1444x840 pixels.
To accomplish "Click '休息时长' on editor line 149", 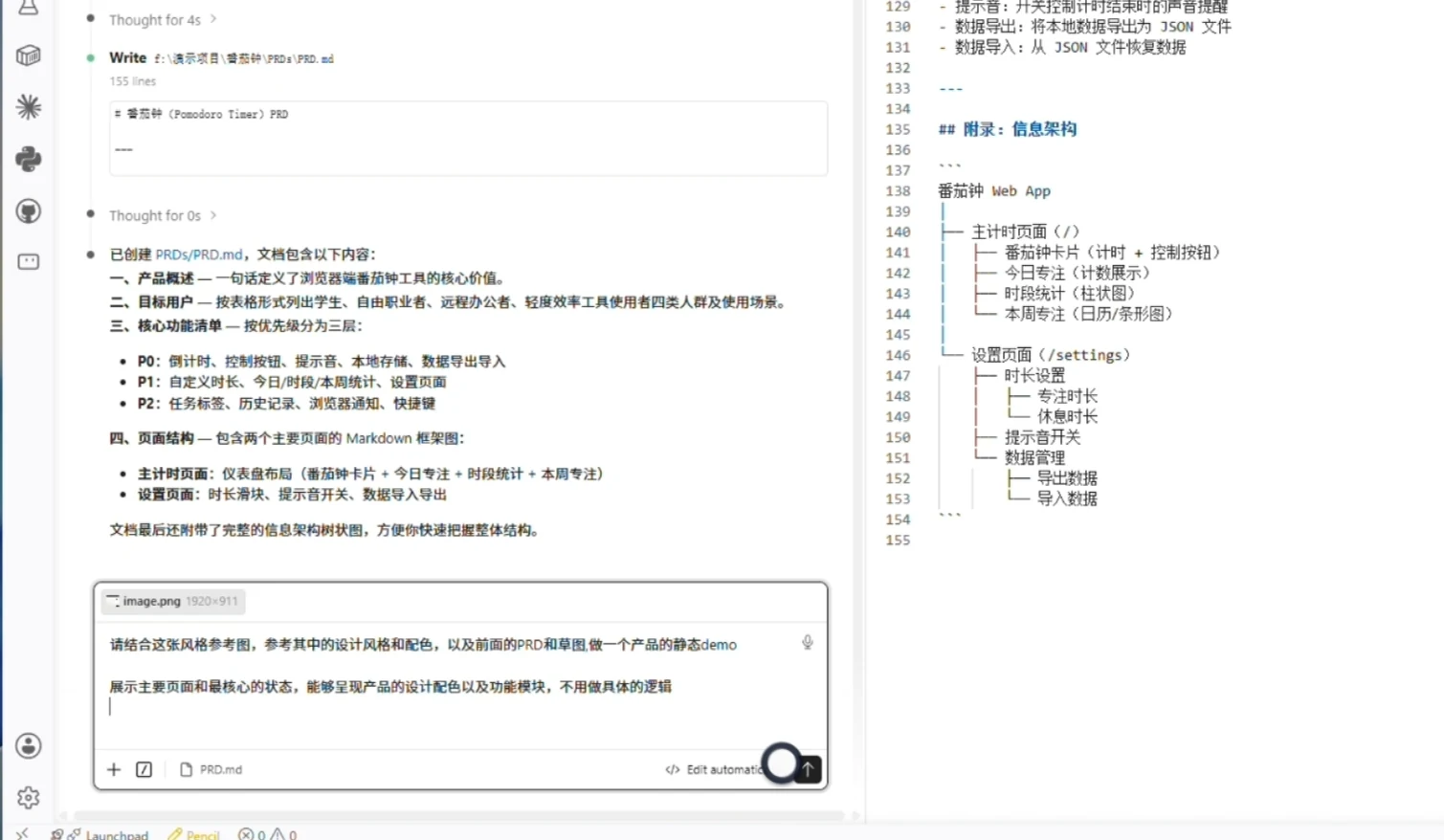I will pyautogui.click(x=1067, y=416).
